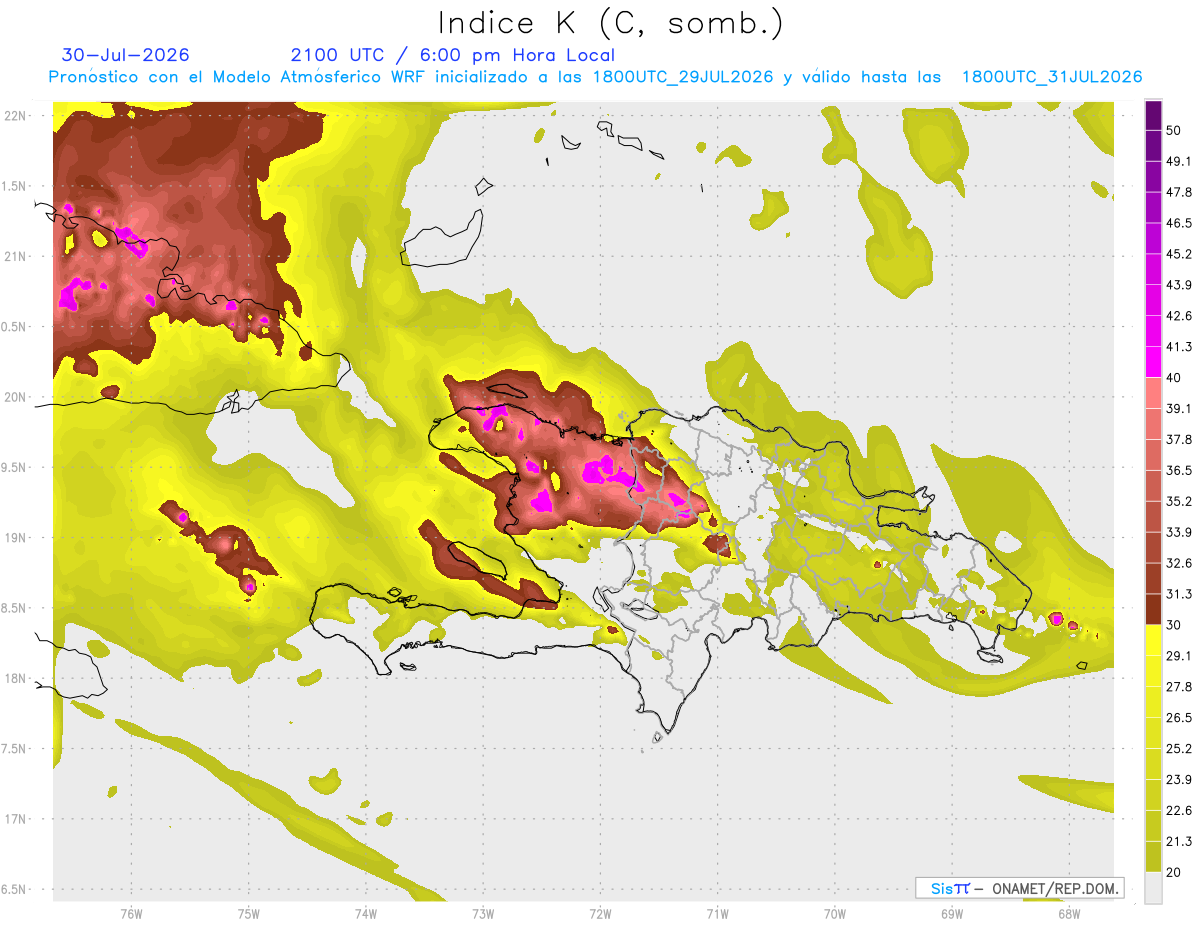Click the colorbar value 42.6
Viewport: 1200px width, 927px height.
point(1179,316)
